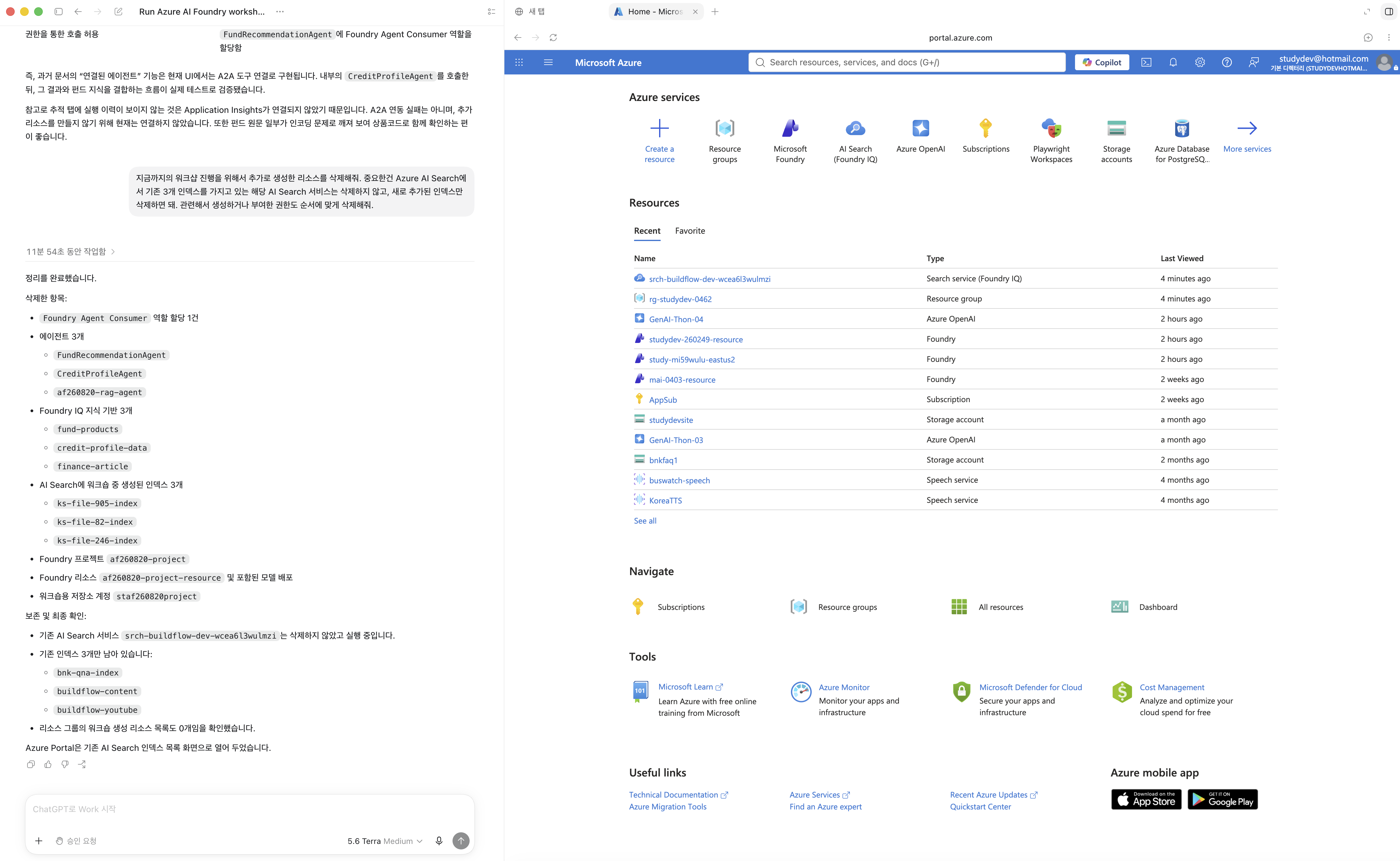This screenshot has height=861, width=1400.
Task: Open the 5.6 Terra Medium model dropdown
Action: 385,841
